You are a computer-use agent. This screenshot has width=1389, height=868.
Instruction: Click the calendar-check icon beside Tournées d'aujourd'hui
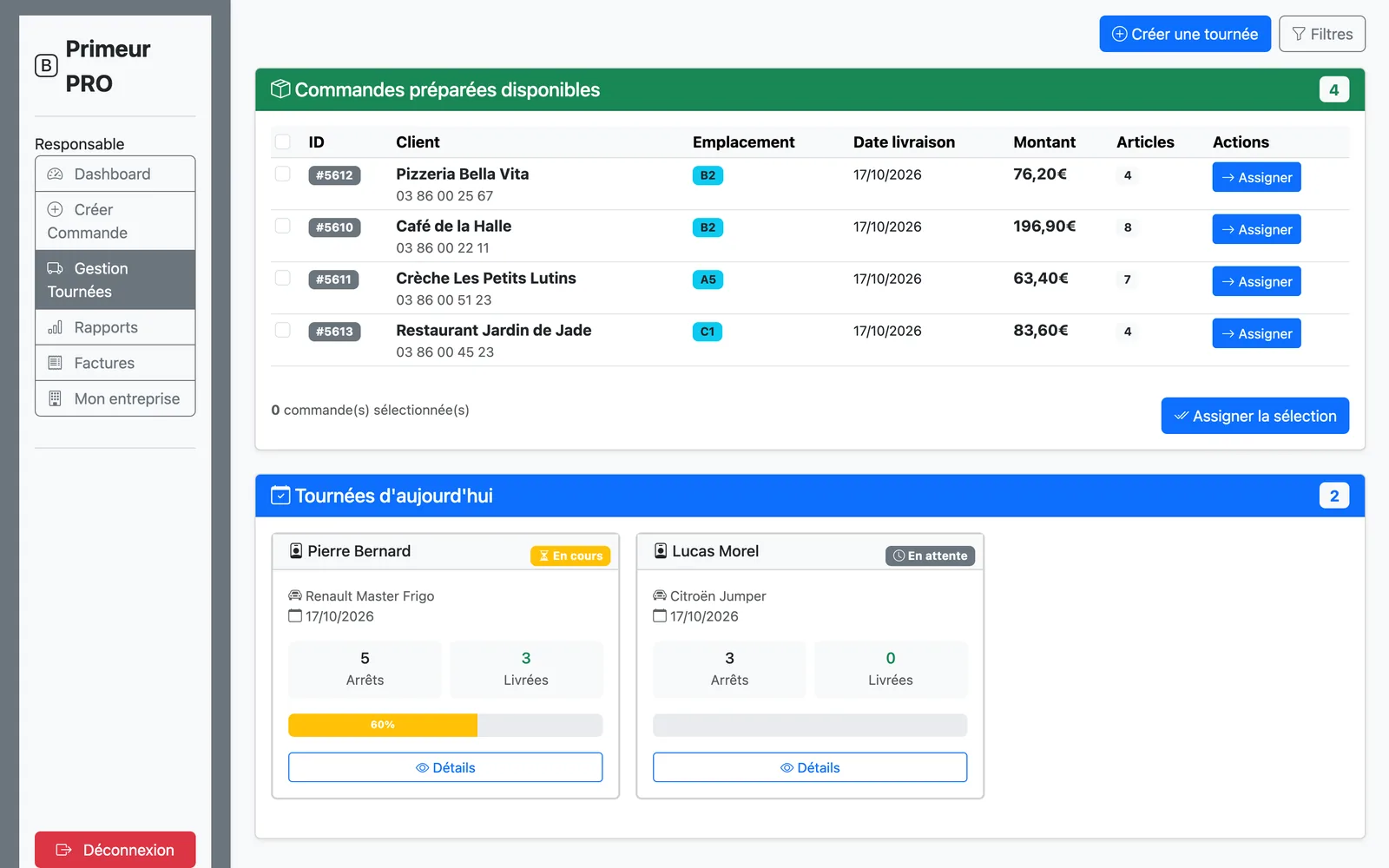[x=280, y=496]
